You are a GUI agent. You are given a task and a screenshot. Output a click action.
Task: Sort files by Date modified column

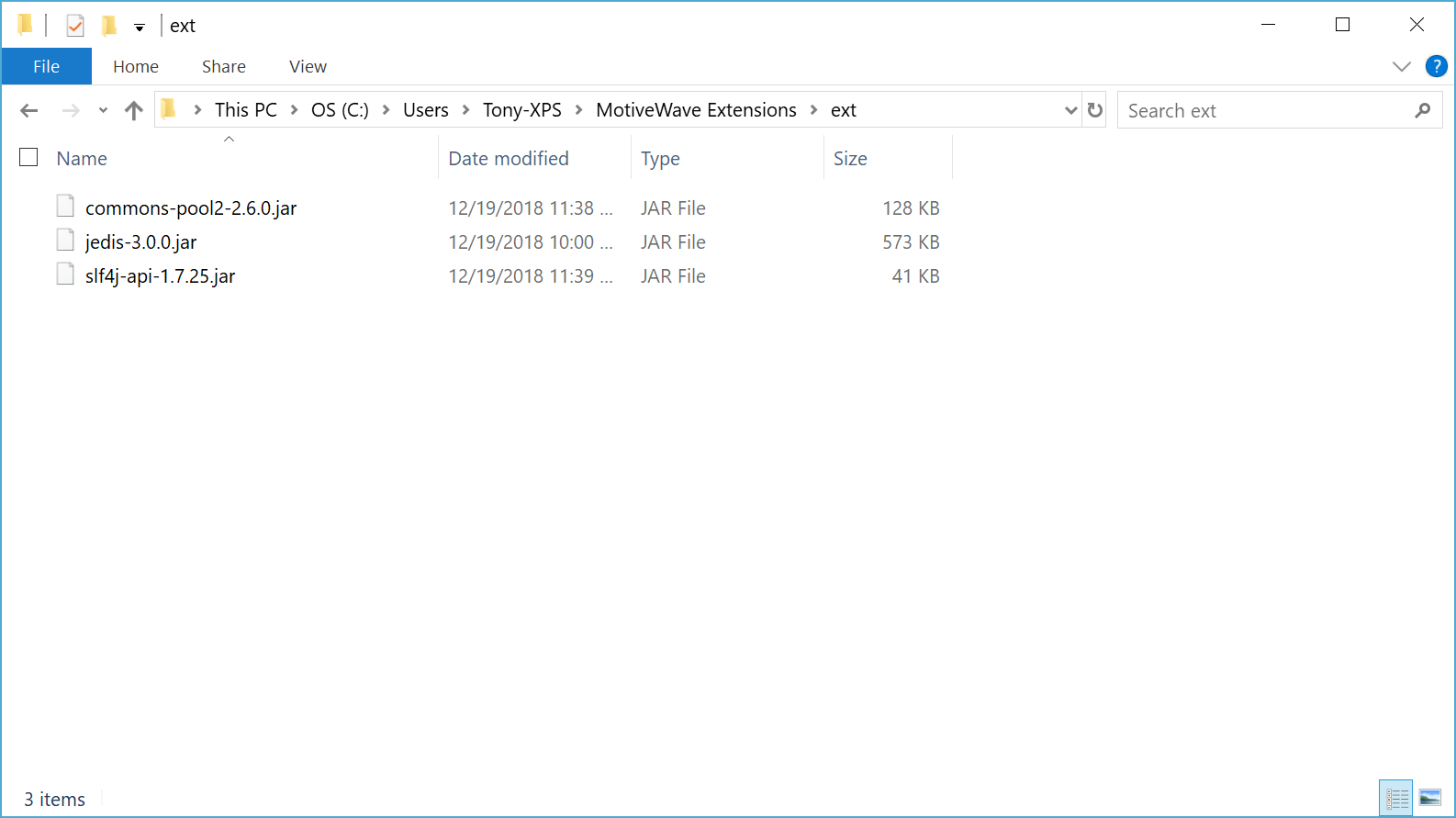point(509,158)
